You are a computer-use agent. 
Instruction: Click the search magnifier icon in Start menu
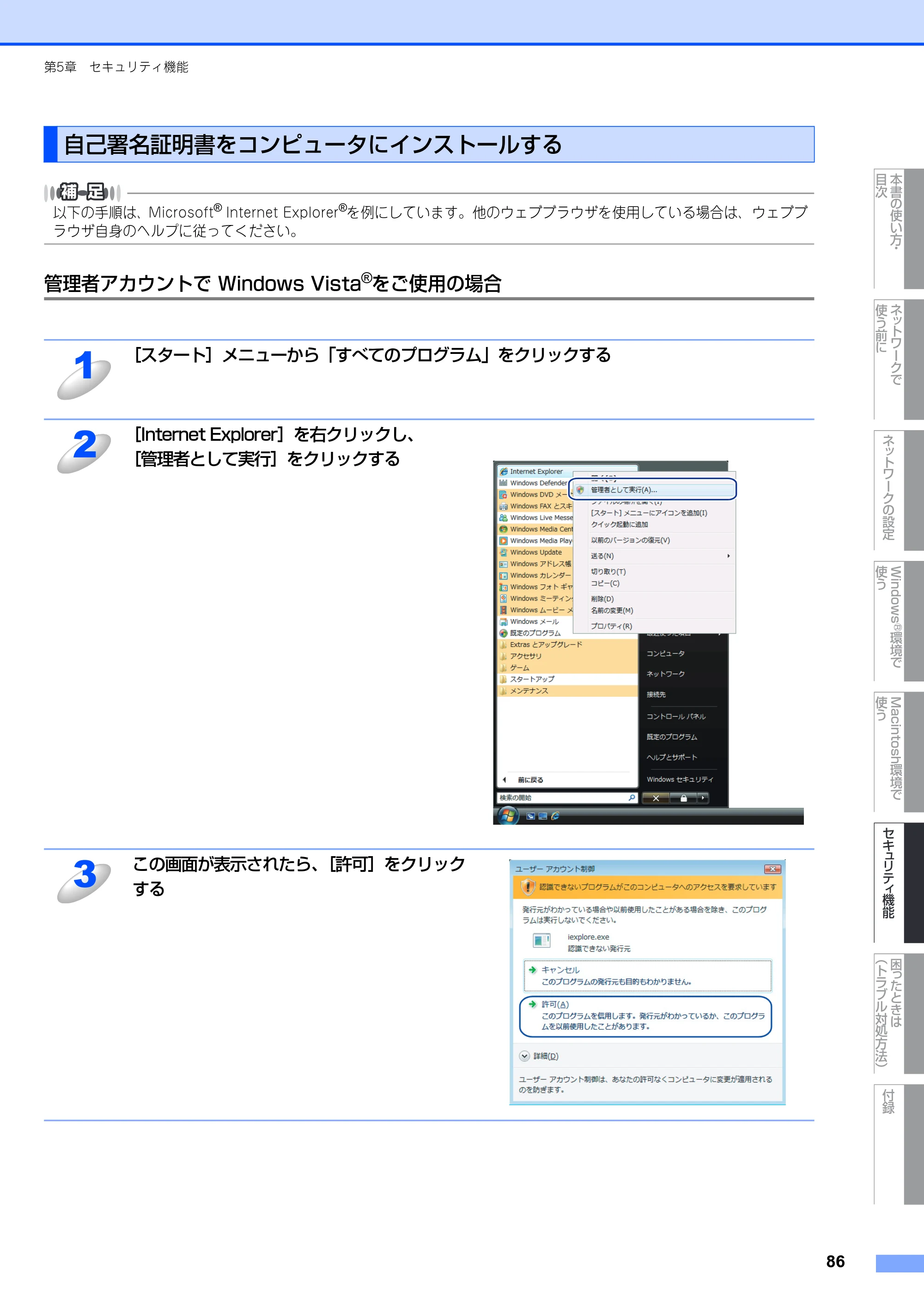(632, 797)
